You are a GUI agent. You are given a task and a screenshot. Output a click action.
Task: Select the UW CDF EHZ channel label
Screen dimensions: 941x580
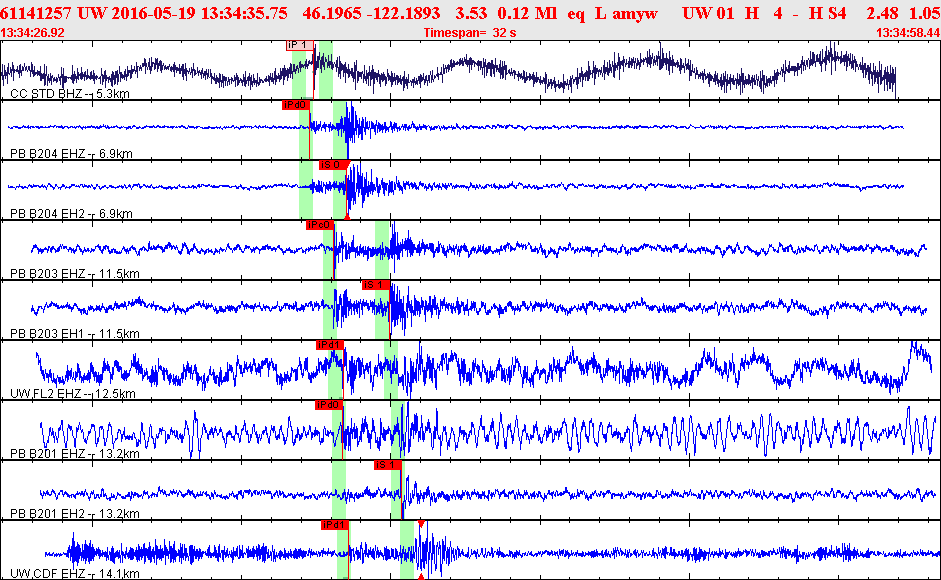click(74, 574)
